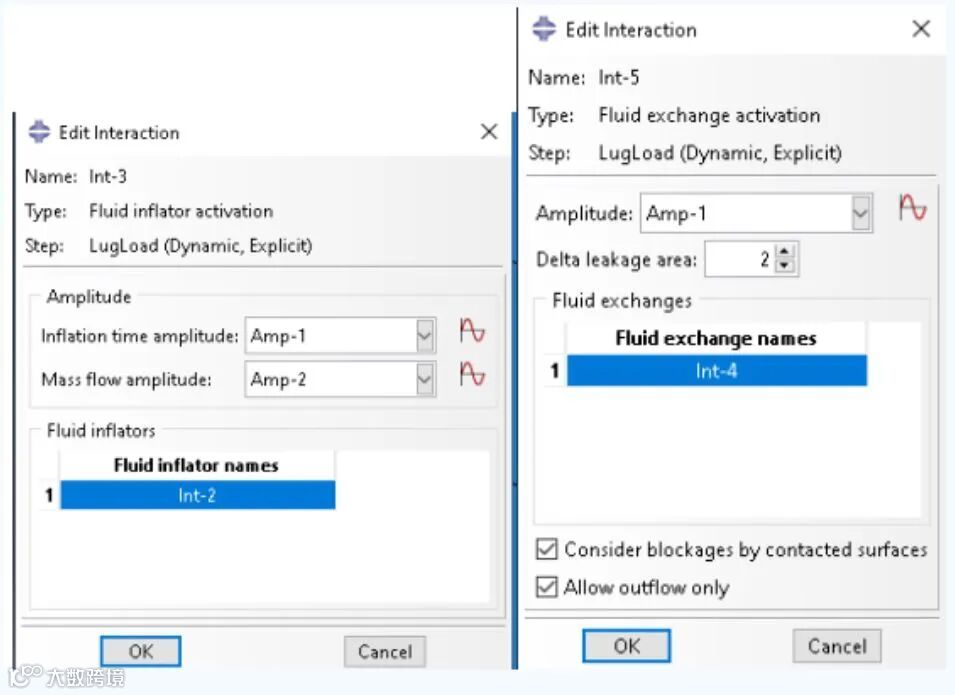Open Mass flow amplitude dropdown

(x=425, y=379)
